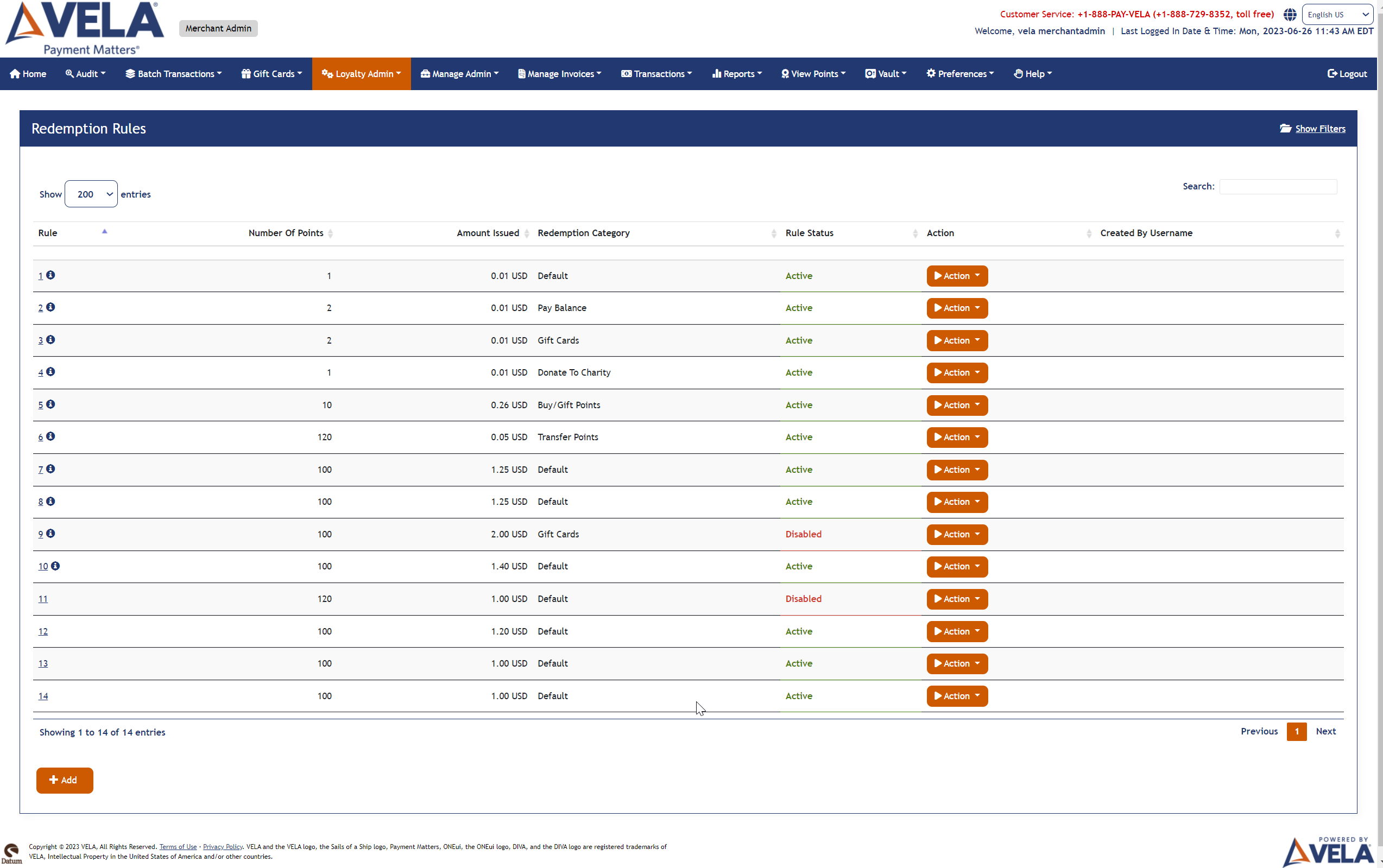Open Action dropdown for disabled rule 9
Image resolution: width=1383 pixels, height=868 pixels.
[x=957, y=534]
